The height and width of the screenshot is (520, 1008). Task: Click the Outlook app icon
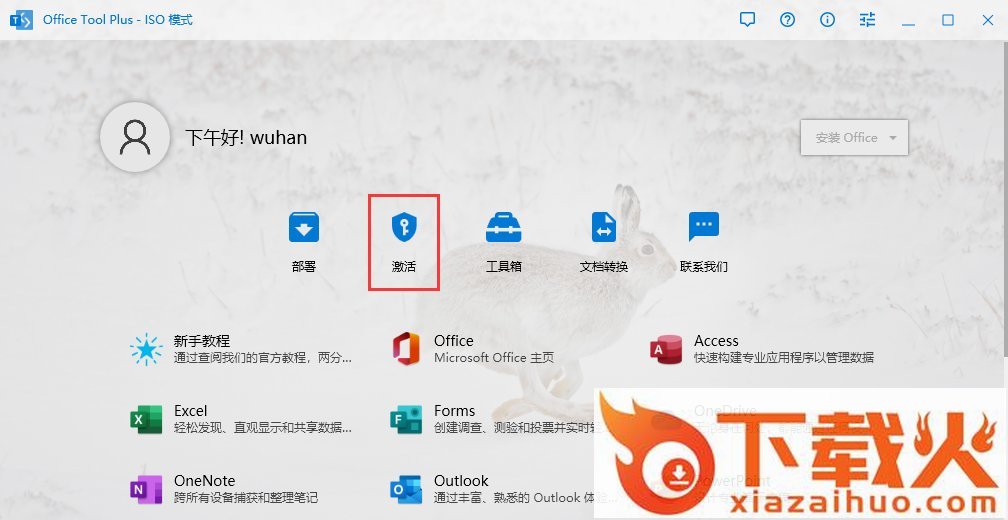(406, 489)
